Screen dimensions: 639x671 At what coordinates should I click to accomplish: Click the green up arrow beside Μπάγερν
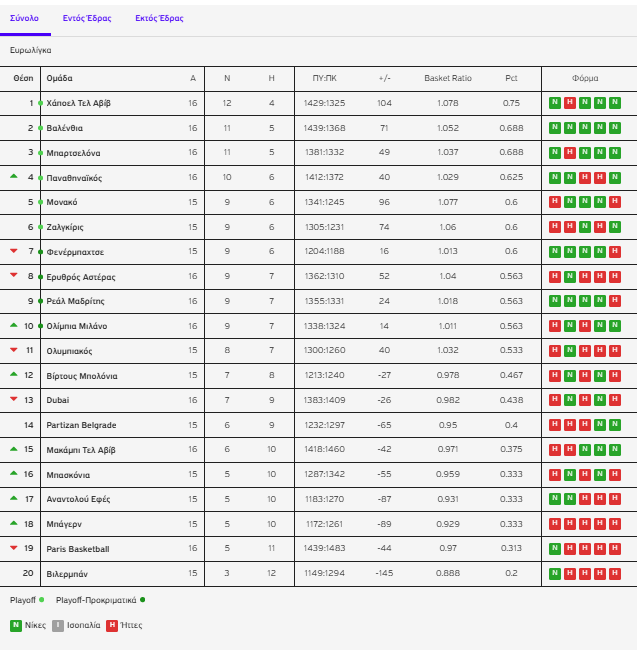tap(14, 523)
